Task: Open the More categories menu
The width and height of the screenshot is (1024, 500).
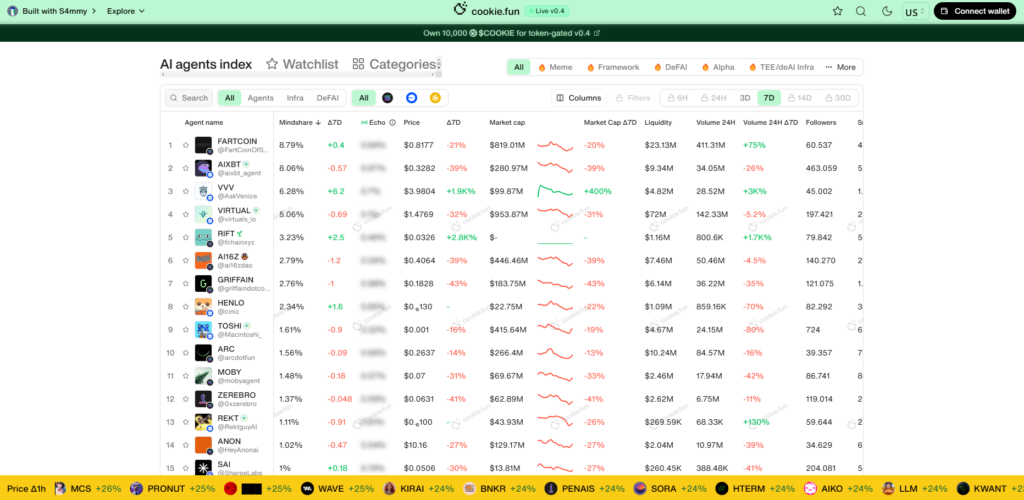Action: pyautogui.click(x=840, y=67)
